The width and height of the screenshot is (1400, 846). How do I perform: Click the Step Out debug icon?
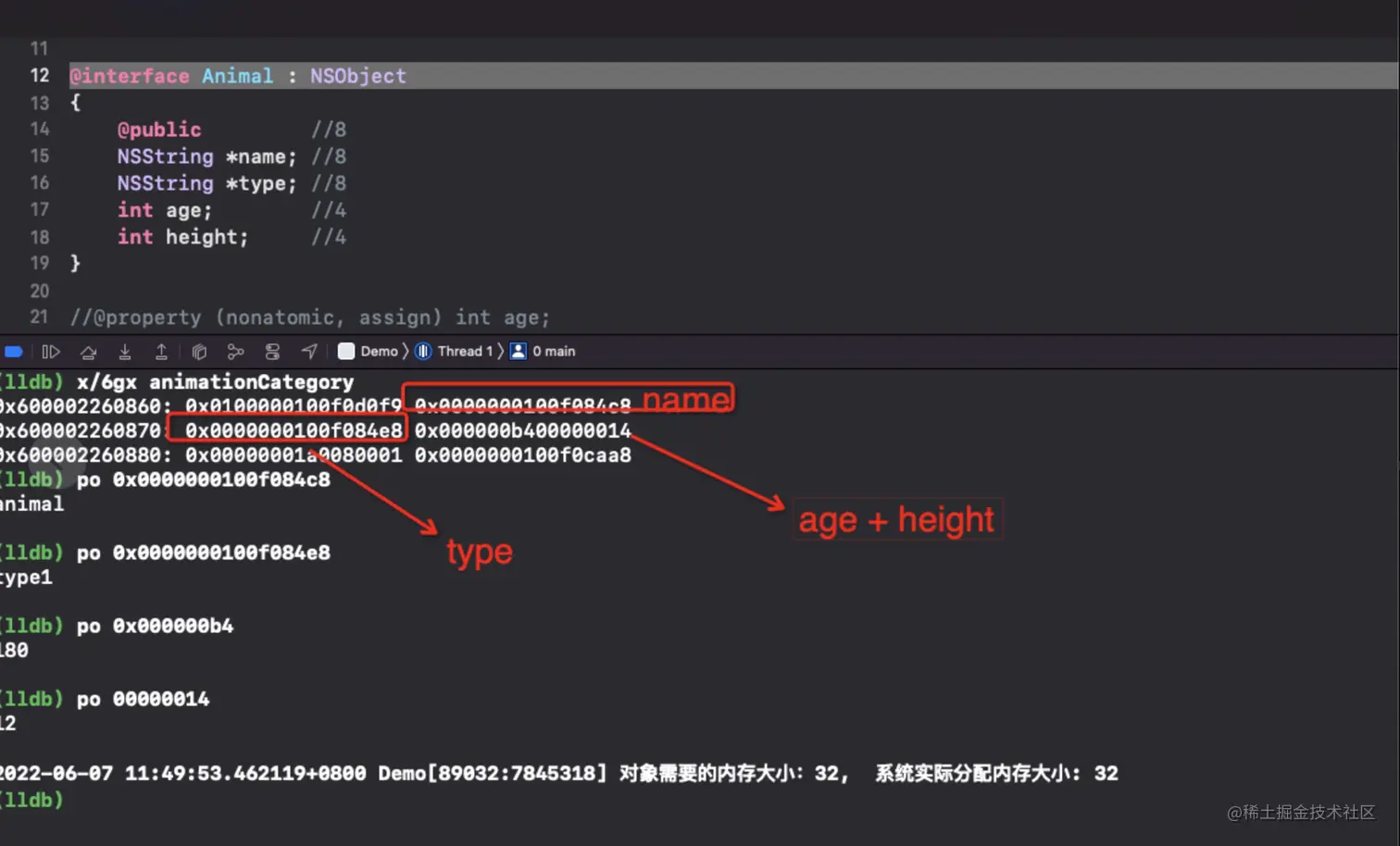161,352
